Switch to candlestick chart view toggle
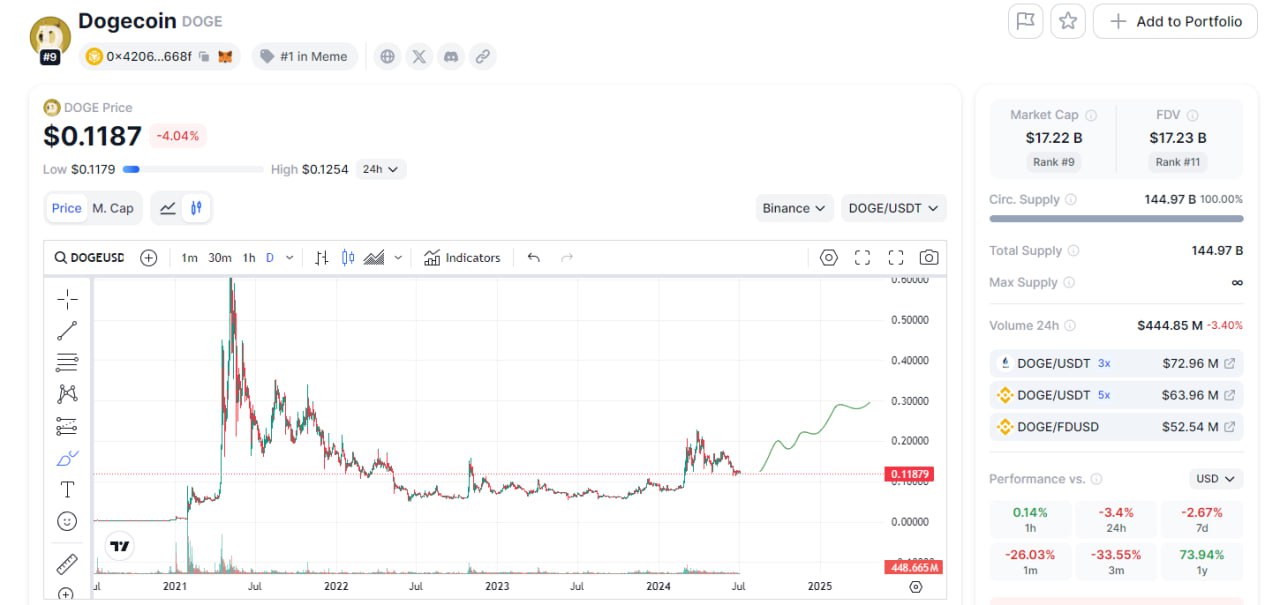Screen dimensions: 1280x605 click(x=197, y=208)
